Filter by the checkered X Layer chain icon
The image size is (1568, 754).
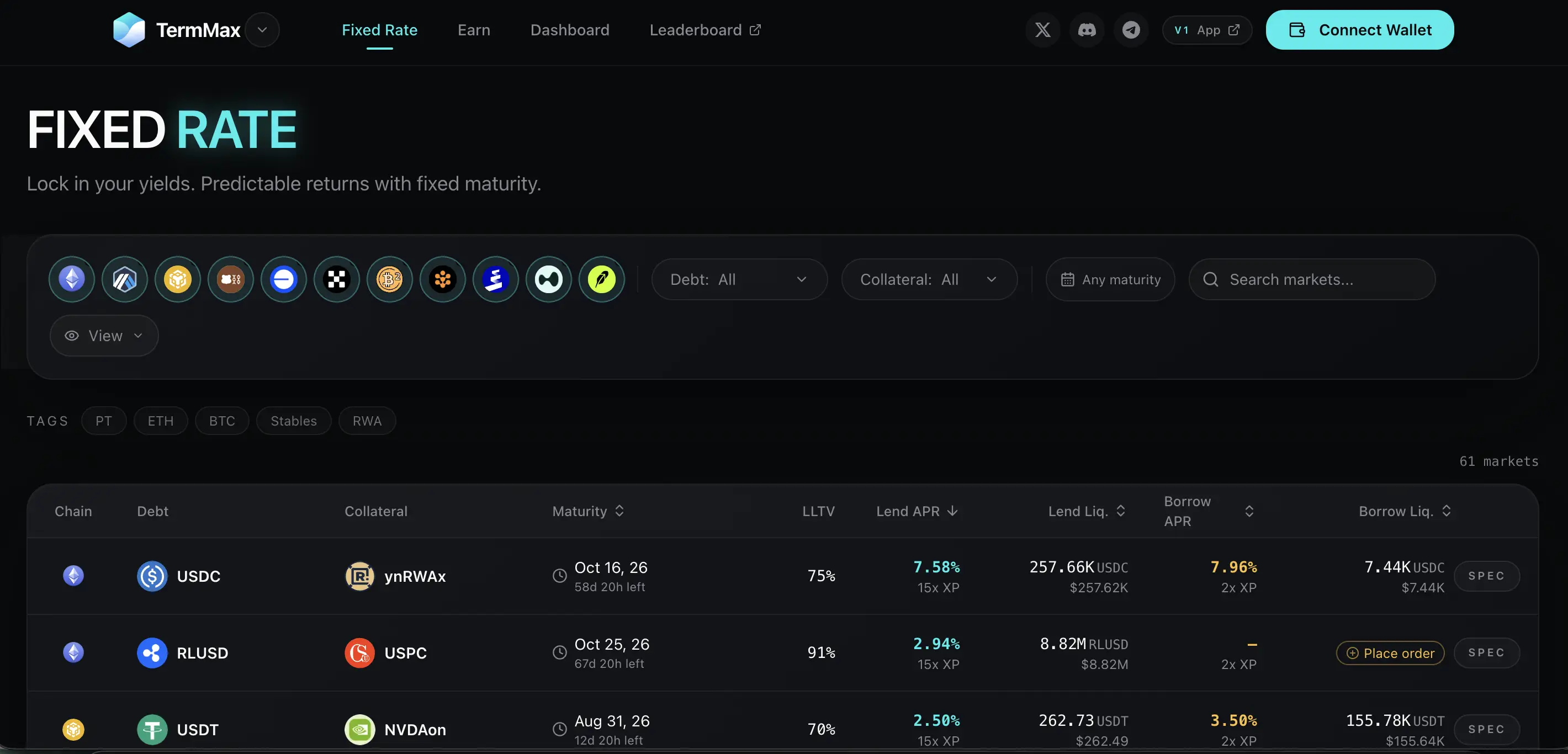click(x=337, y=279)
